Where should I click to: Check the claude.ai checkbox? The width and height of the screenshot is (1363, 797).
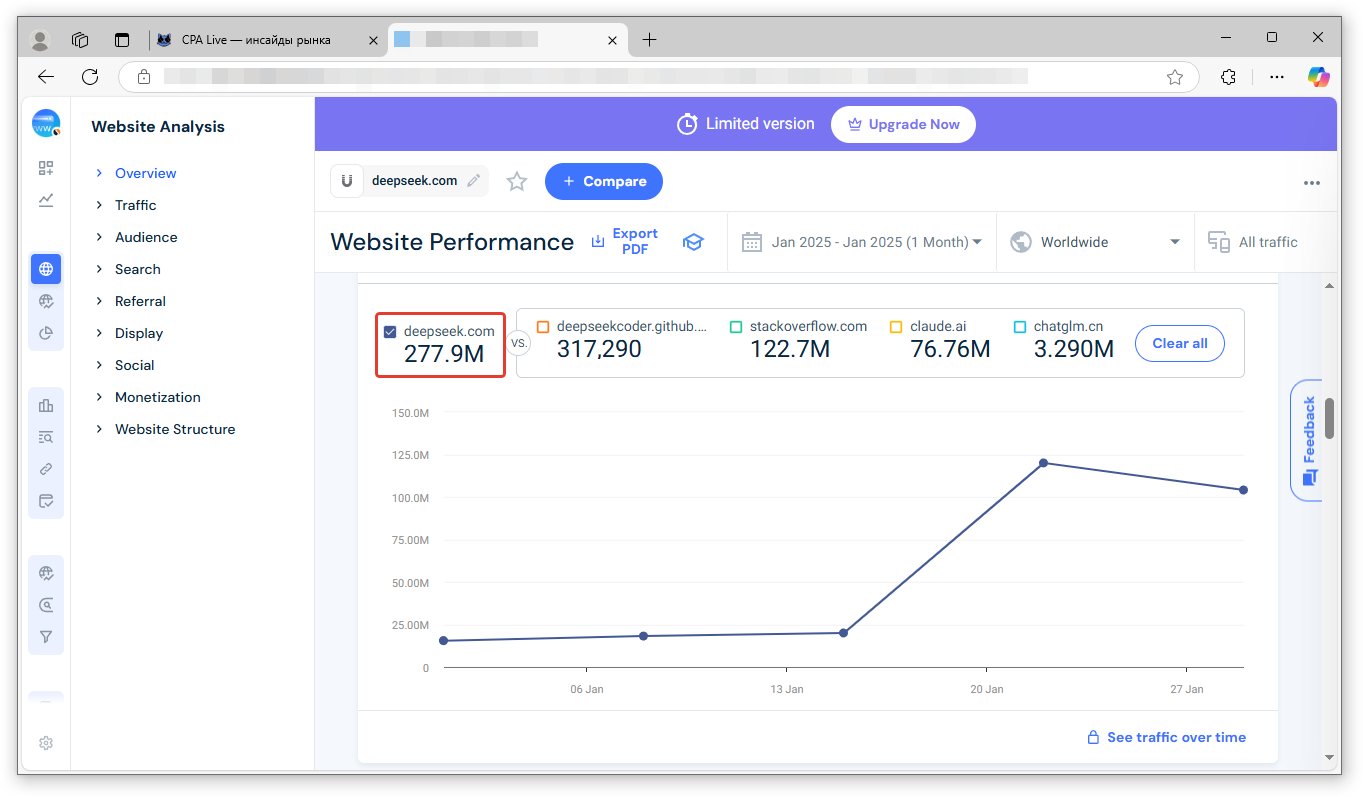tap(896, 327)
